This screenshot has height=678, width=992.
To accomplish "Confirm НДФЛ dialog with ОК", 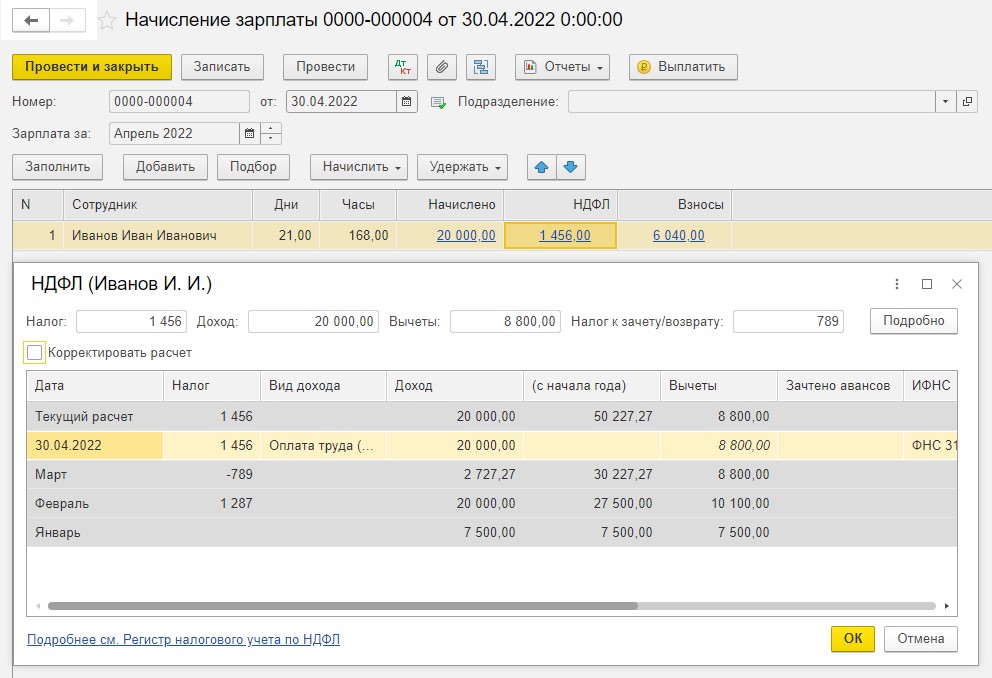I will 853,639.
